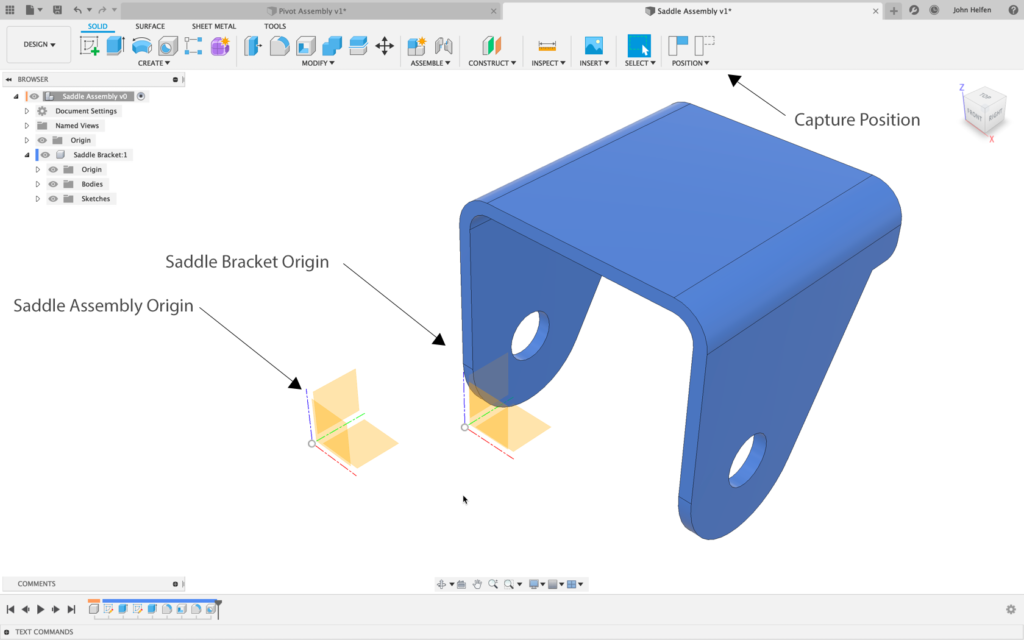This screenshot has height=640, width=1024.
Task: Click the New Component icon
Action: coord(417,46)
